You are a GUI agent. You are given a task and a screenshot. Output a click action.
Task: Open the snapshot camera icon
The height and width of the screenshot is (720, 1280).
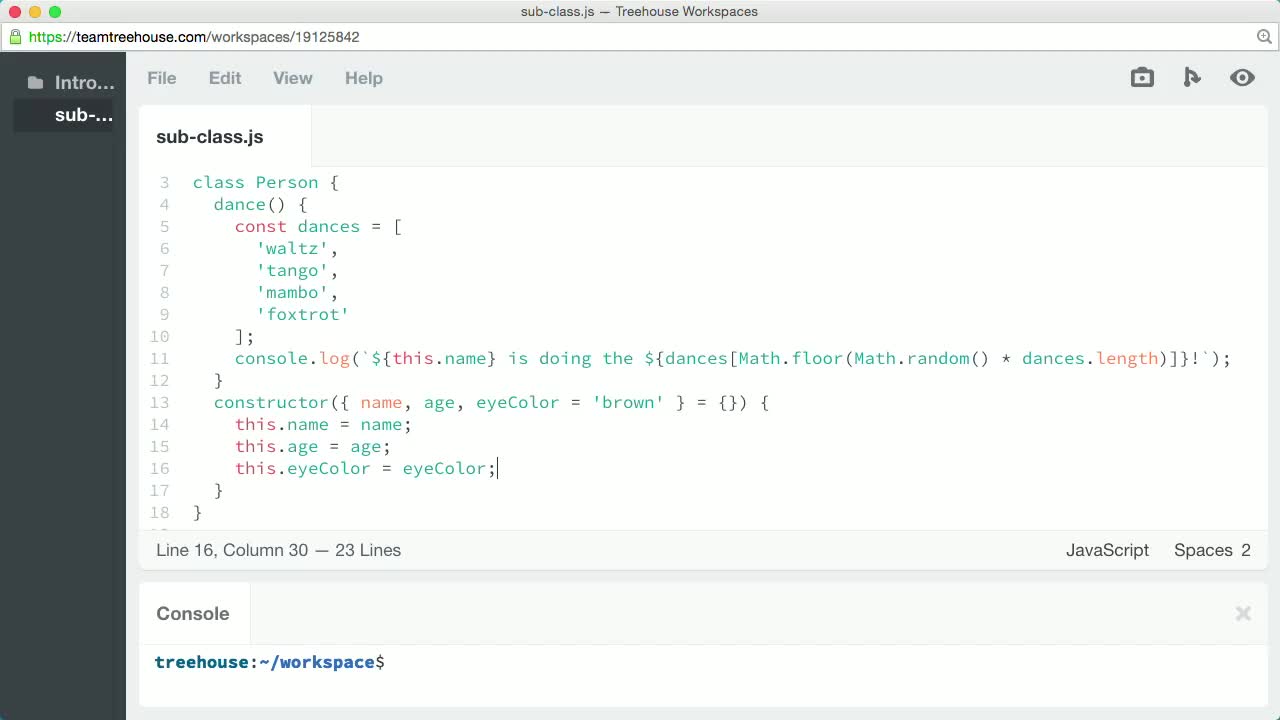(1142, 77)
